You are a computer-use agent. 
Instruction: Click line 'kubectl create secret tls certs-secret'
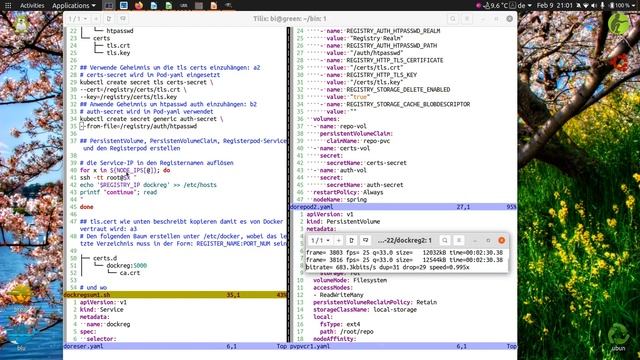[146, 82]
